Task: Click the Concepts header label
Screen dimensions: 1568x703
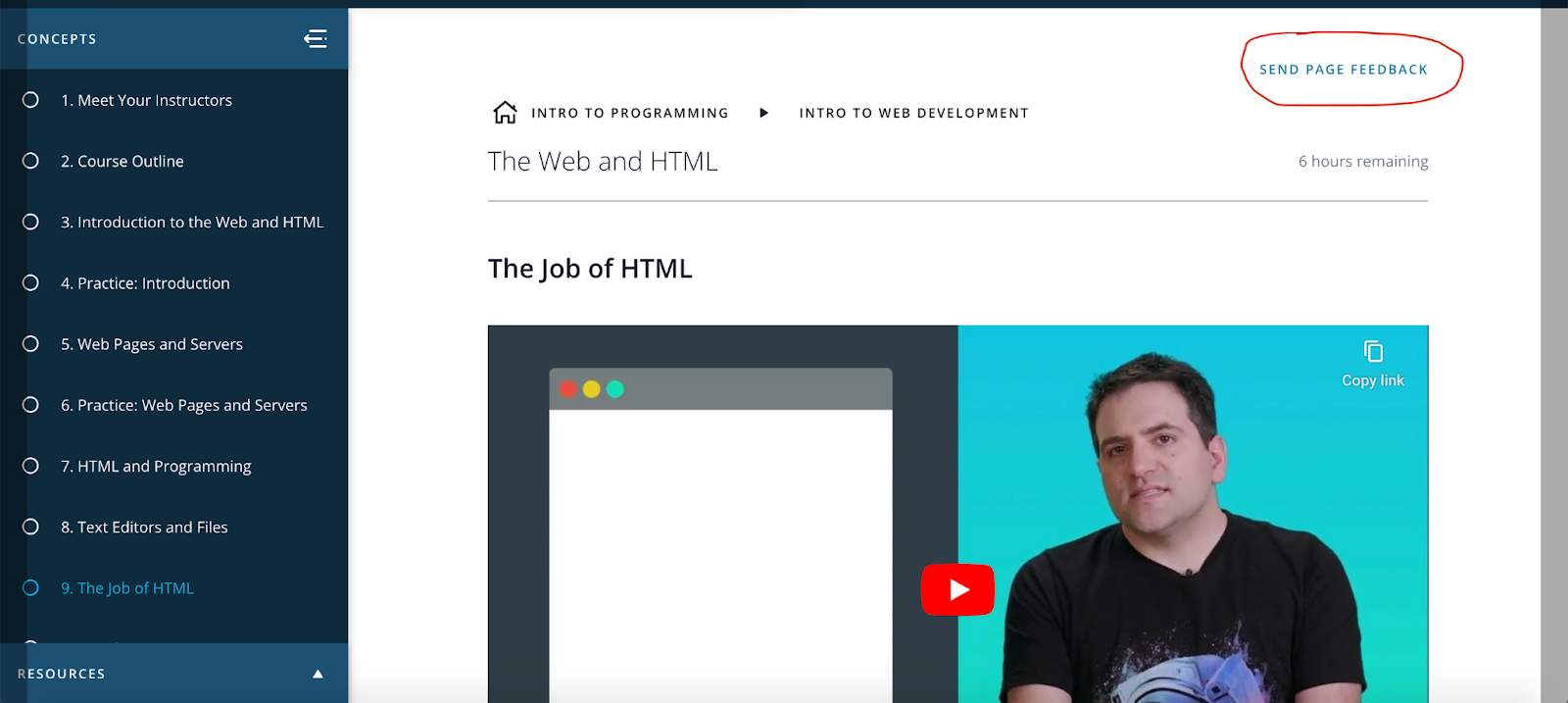Action: tap(57, 39)
